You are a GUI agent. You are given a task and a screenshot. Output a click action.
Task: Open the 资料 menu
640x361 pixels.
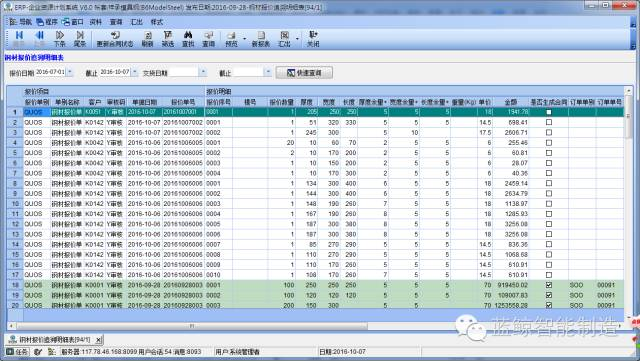click(x=95, y=22)
